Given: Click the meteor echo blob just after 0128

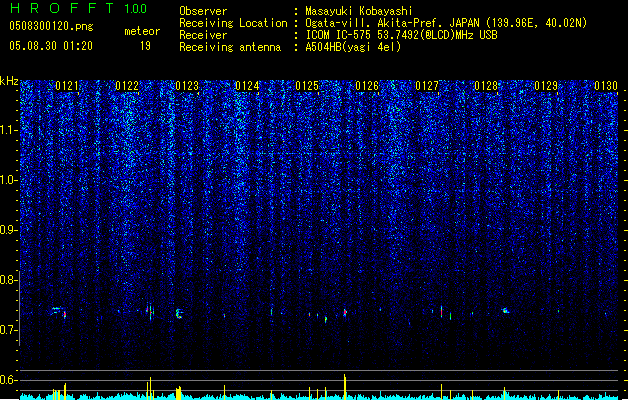Looking at the screenshot, I should coord(505,311).
